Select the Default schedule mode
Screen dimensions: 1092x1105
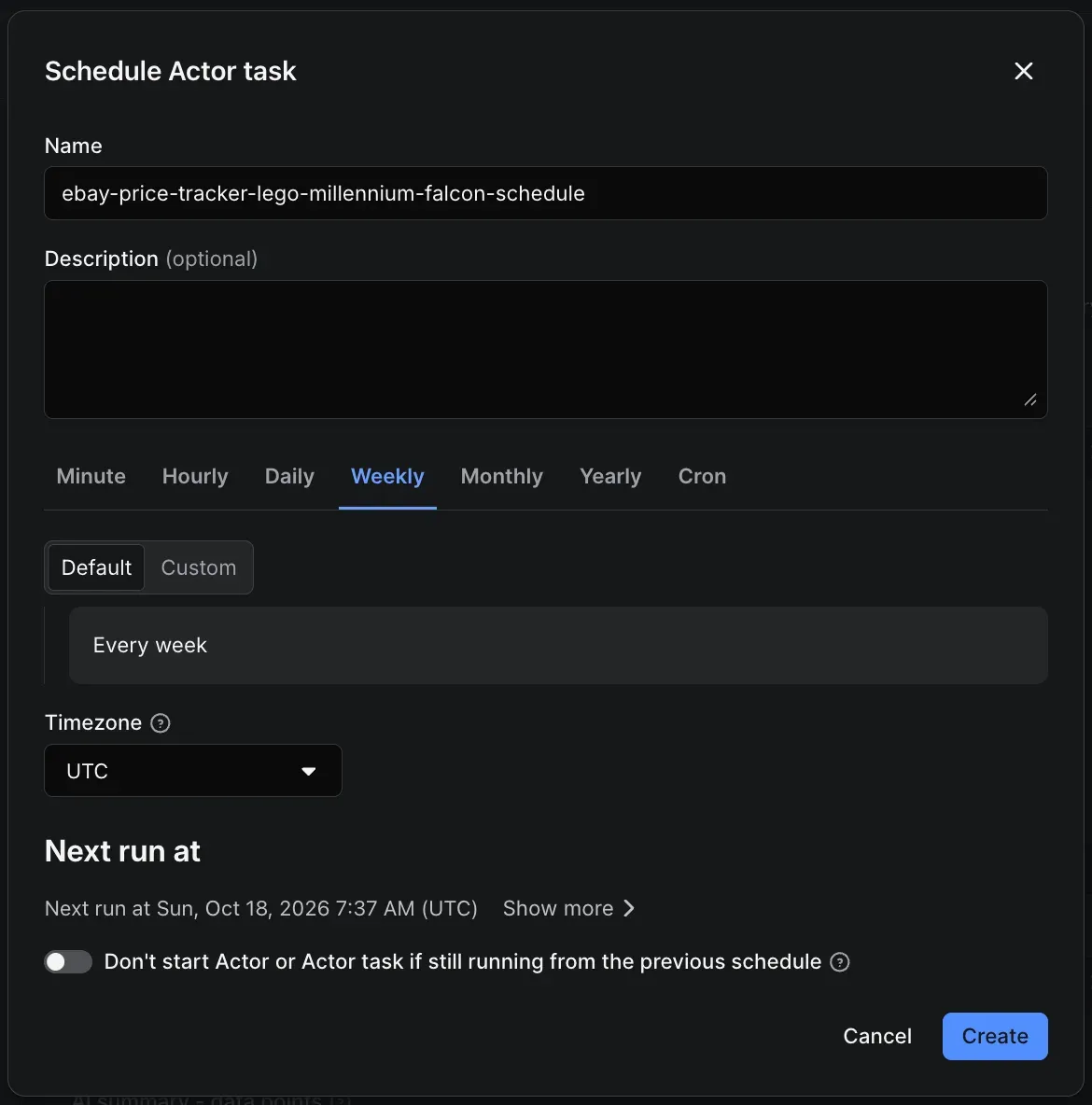pos(96,568)
